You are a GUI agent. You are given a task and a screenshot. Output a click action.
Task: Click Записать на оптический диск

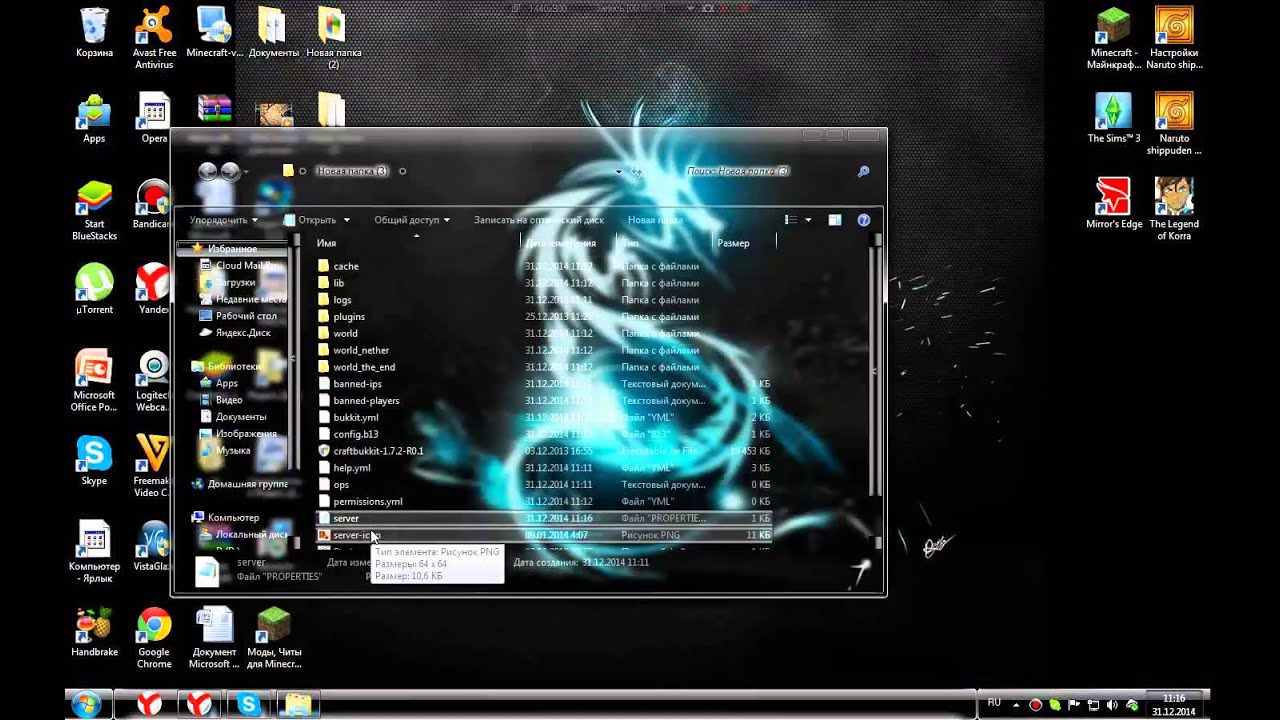pyautogui.click(x=539, y=220)
